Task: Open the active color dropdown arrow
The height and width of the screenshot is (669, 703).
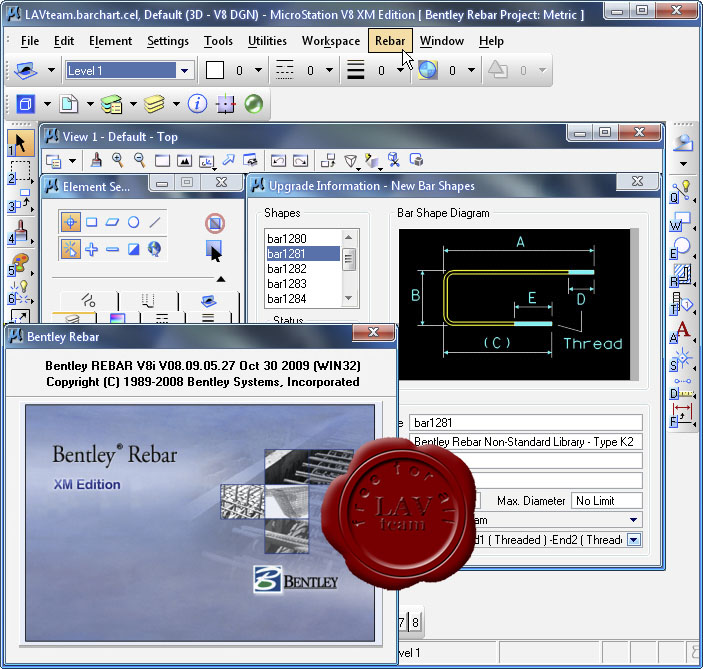Action: click(x=258, y=70)
